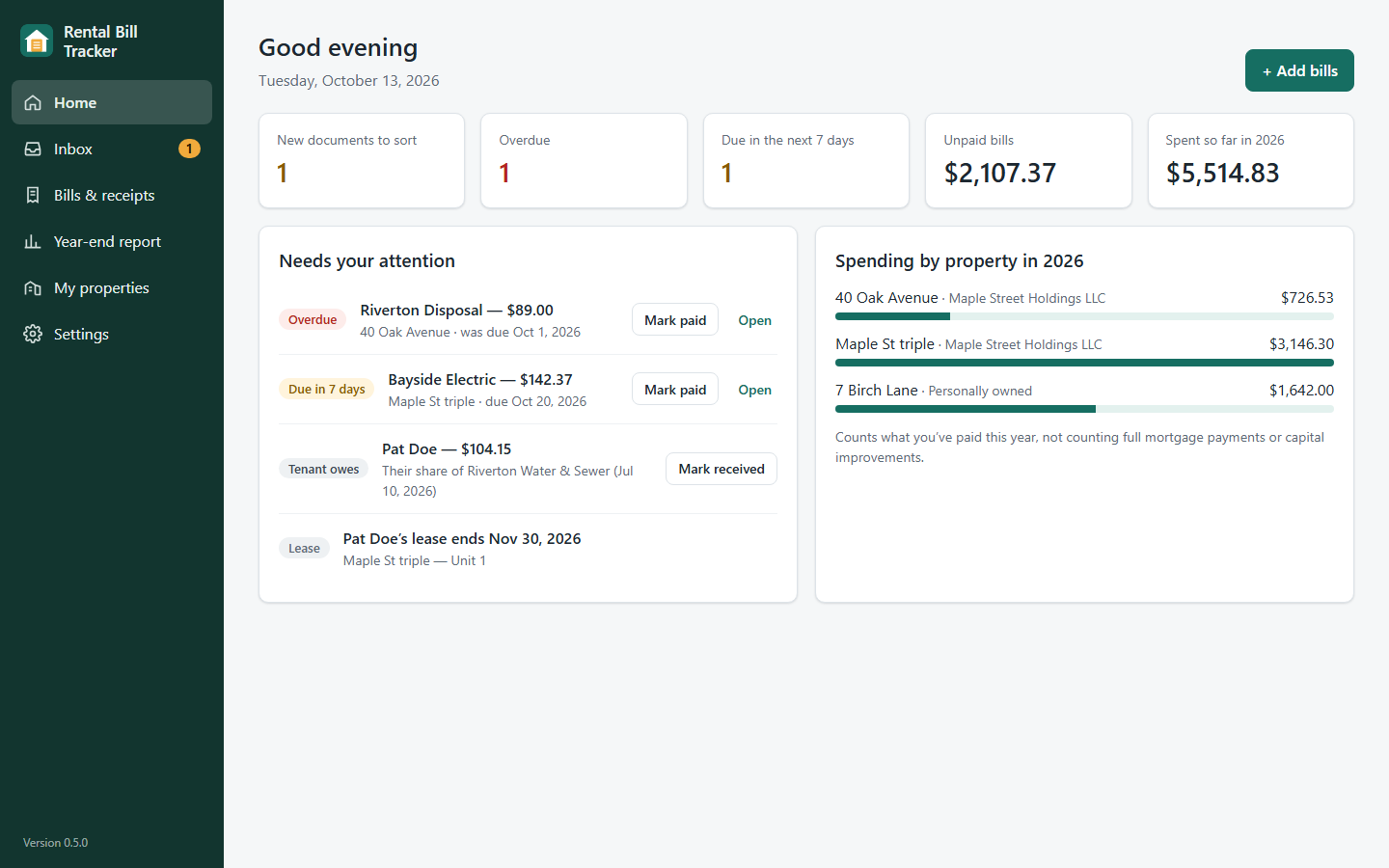Click the date Tuesday, October 13, 2026
This screenshot has width=1389, height=868.
[x=348, y=81]
